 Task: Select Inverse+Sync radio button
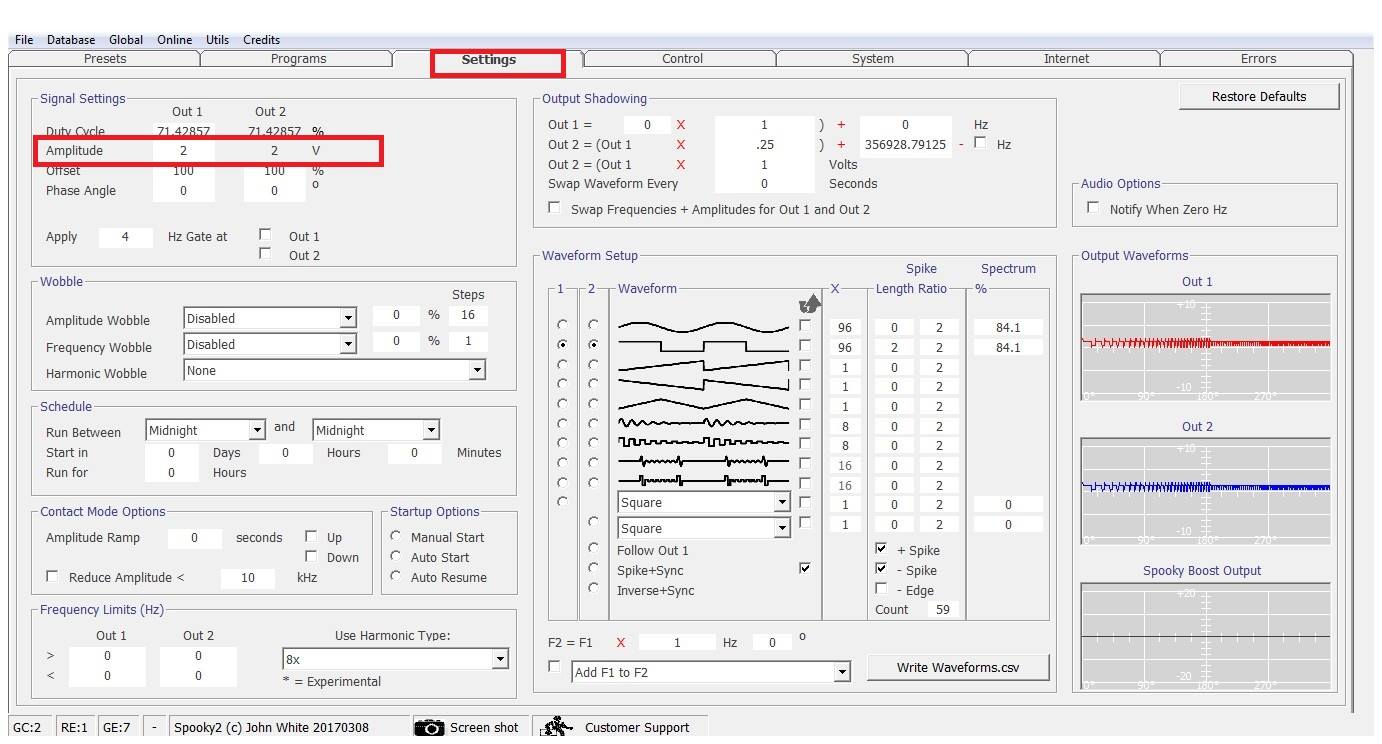coord(594,588)
